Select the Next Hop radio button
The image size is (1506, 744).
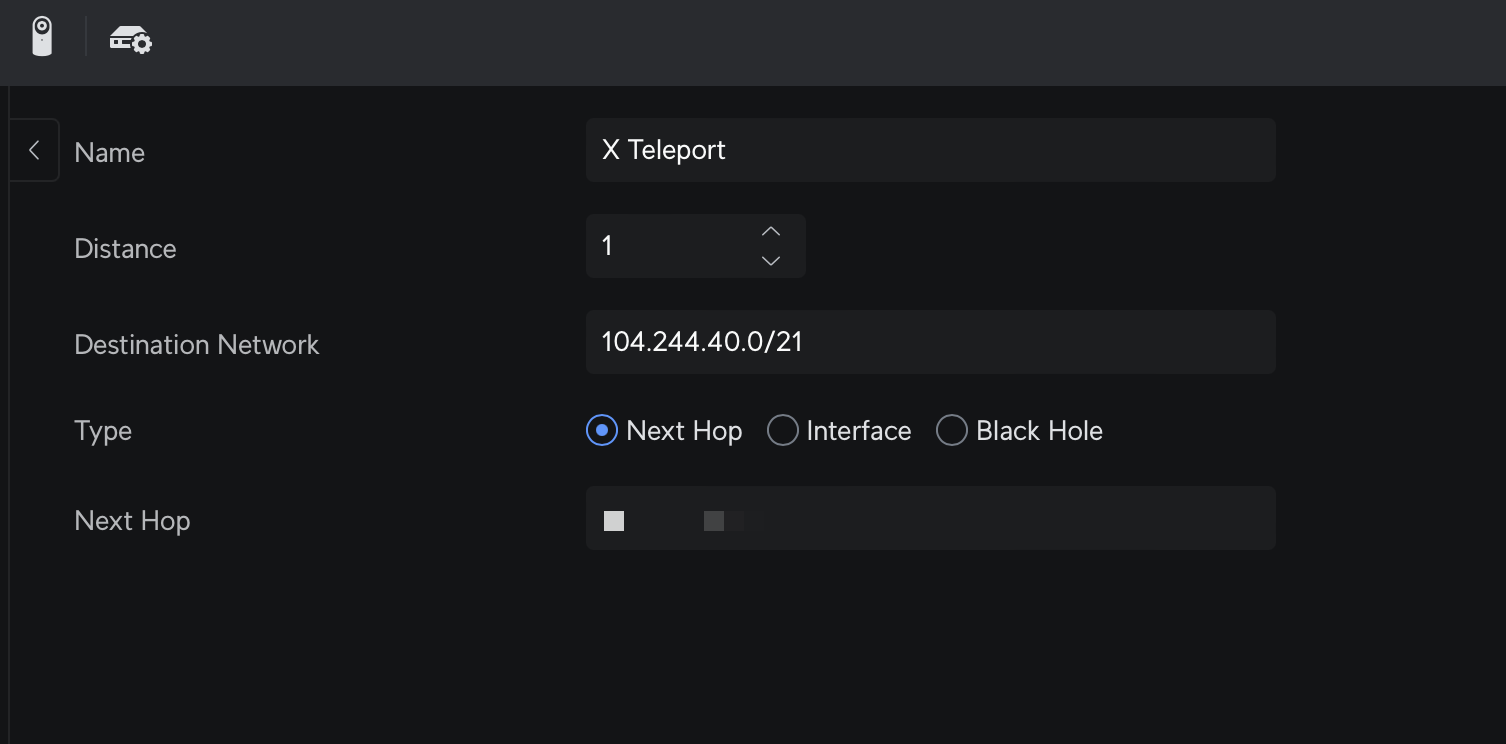pyautogui.click(x=602, y=431)
